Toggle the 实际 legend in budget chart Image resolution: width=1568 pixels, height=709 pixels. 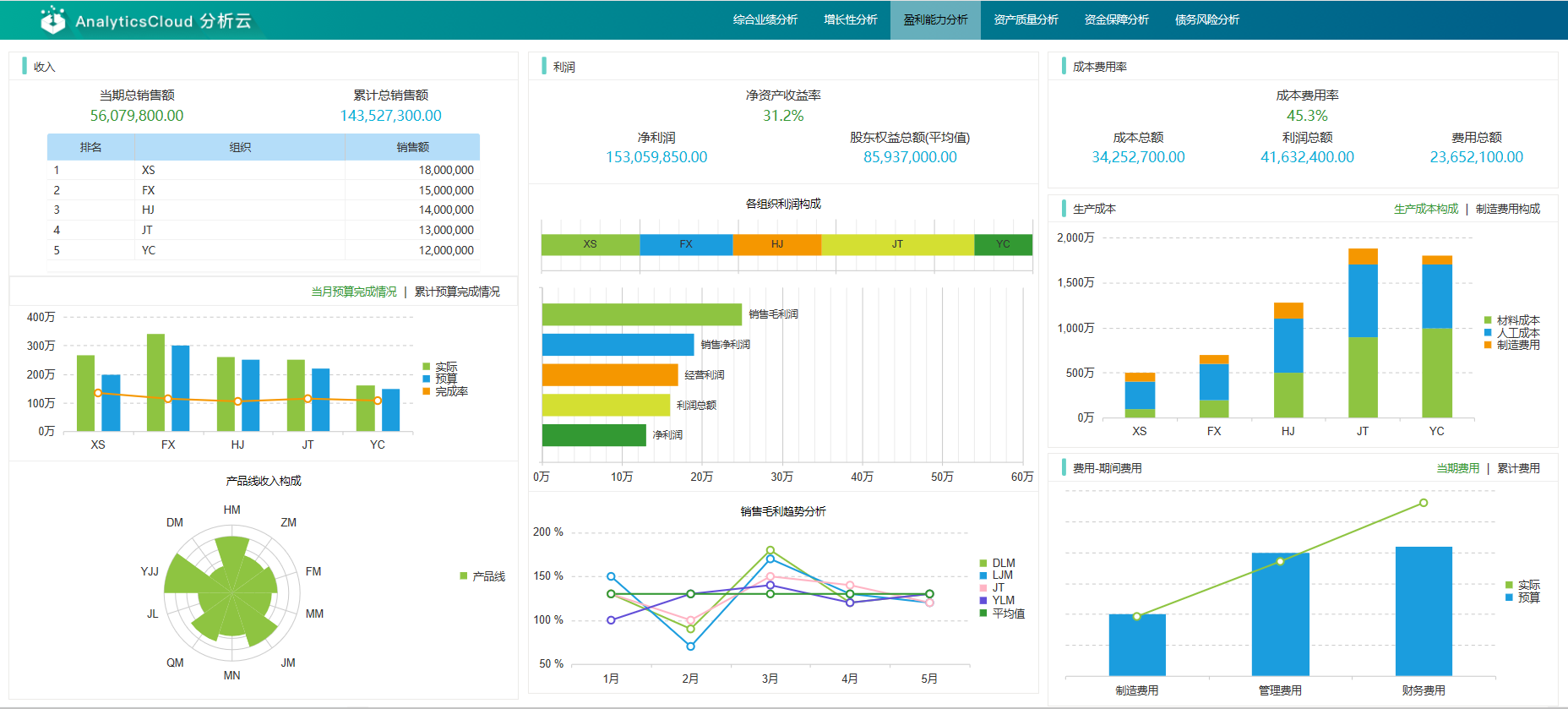(x=439, y=367)
